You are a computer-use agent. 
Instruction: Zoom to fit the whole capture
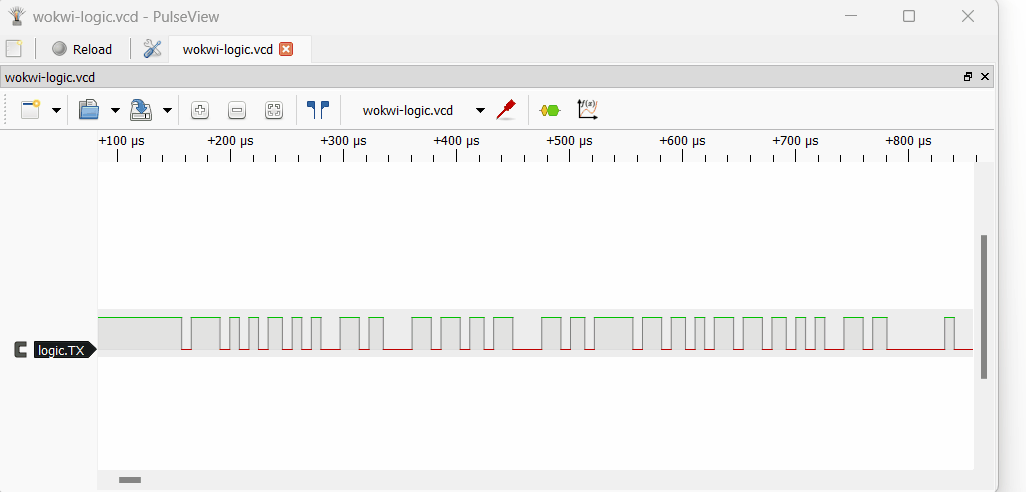[274, 111]
